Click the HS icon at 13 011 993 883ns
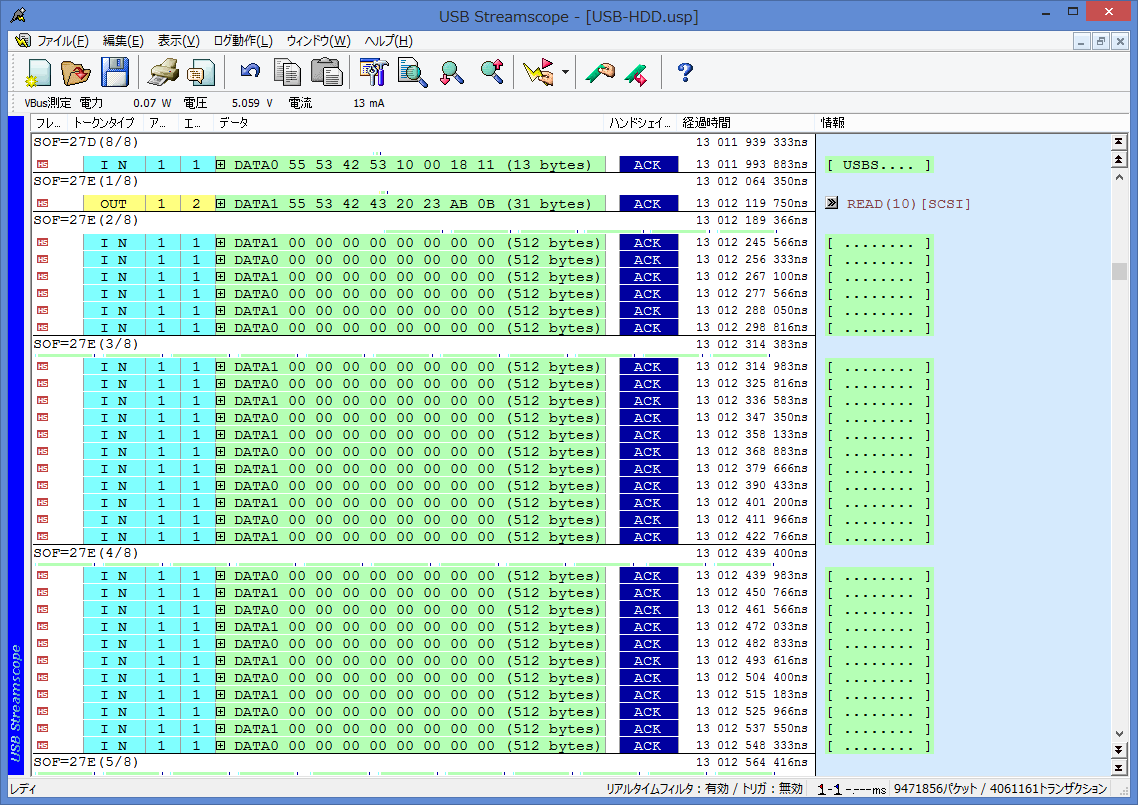The height and width of the screenshot is (805, 1138). point(43,165)
